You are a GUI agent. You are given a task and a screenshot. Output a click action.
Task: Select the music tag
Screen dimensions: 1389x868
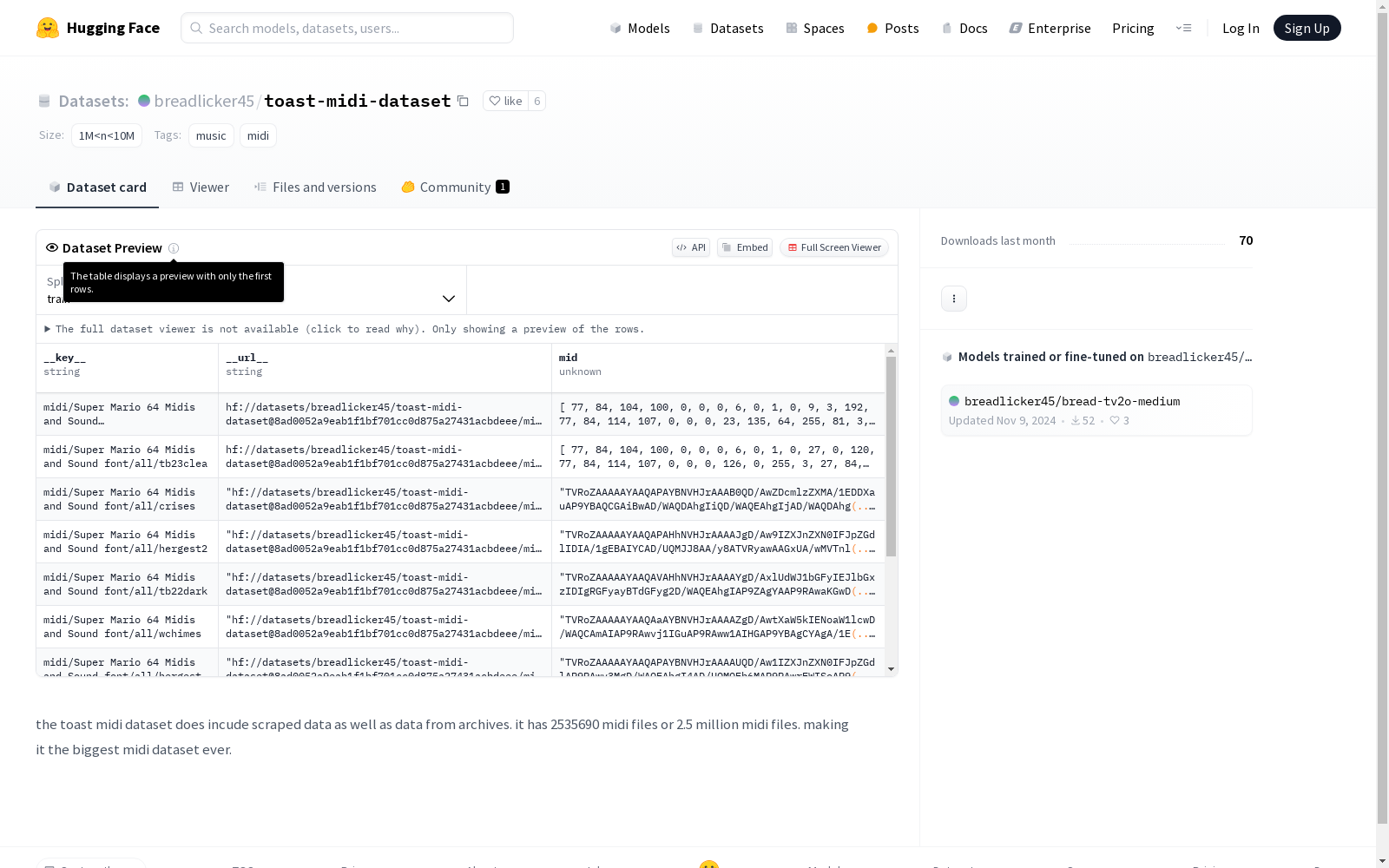click(211, 135)
